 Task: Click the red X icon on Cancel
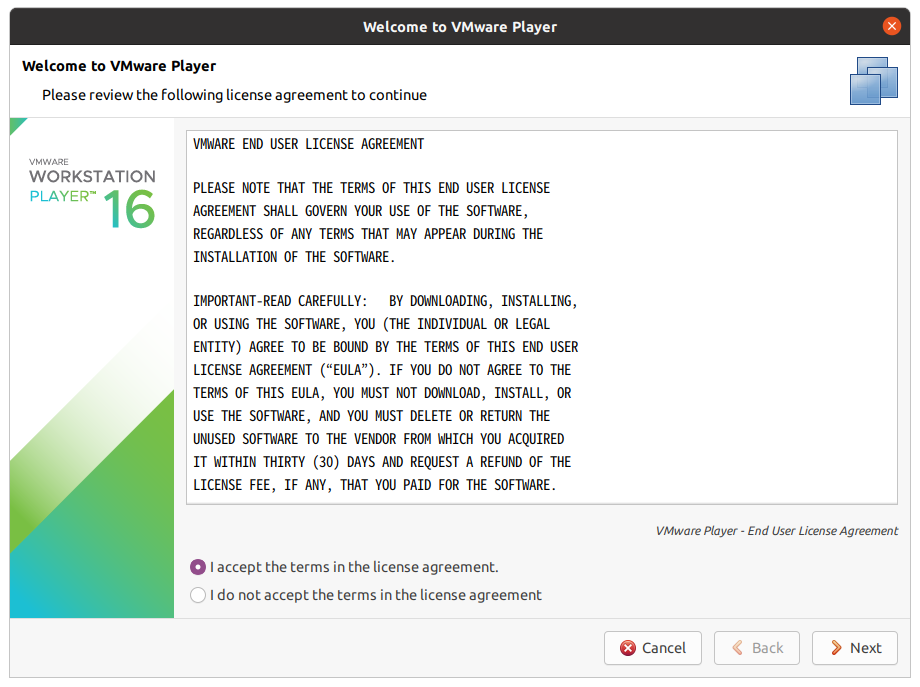tap(628, 648)
